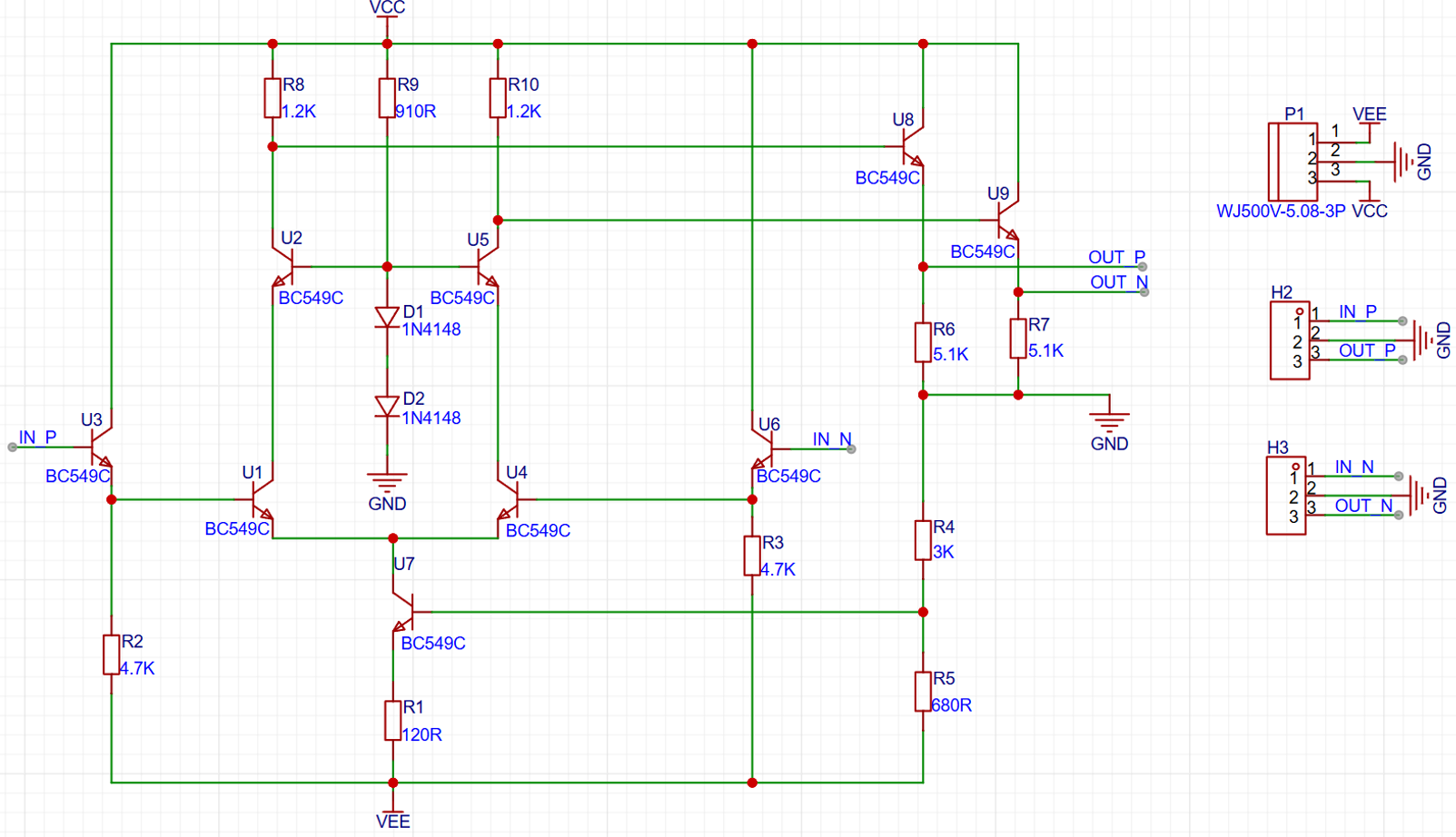Viewport: 1456px width, 837px height.
Task: Select diode D2 symbol
Action: tap(387, 405)
